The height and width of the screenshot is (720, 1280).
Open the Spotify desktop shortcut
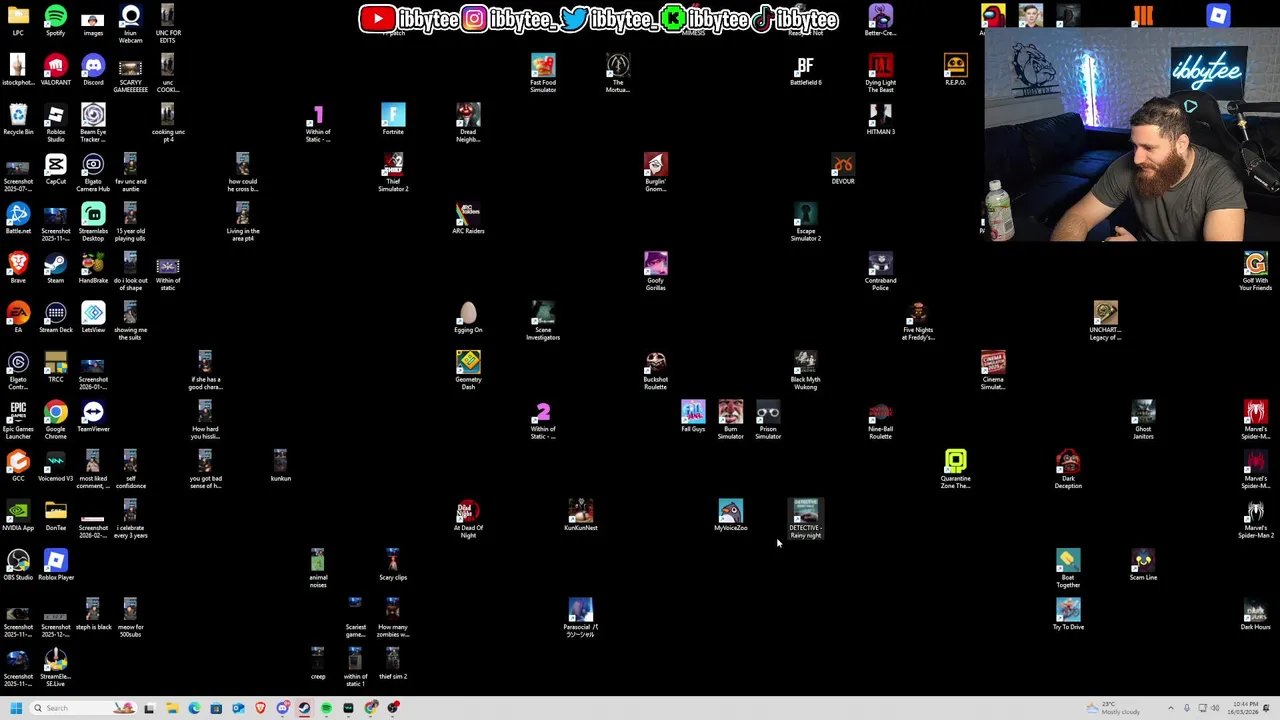[55, 21]
